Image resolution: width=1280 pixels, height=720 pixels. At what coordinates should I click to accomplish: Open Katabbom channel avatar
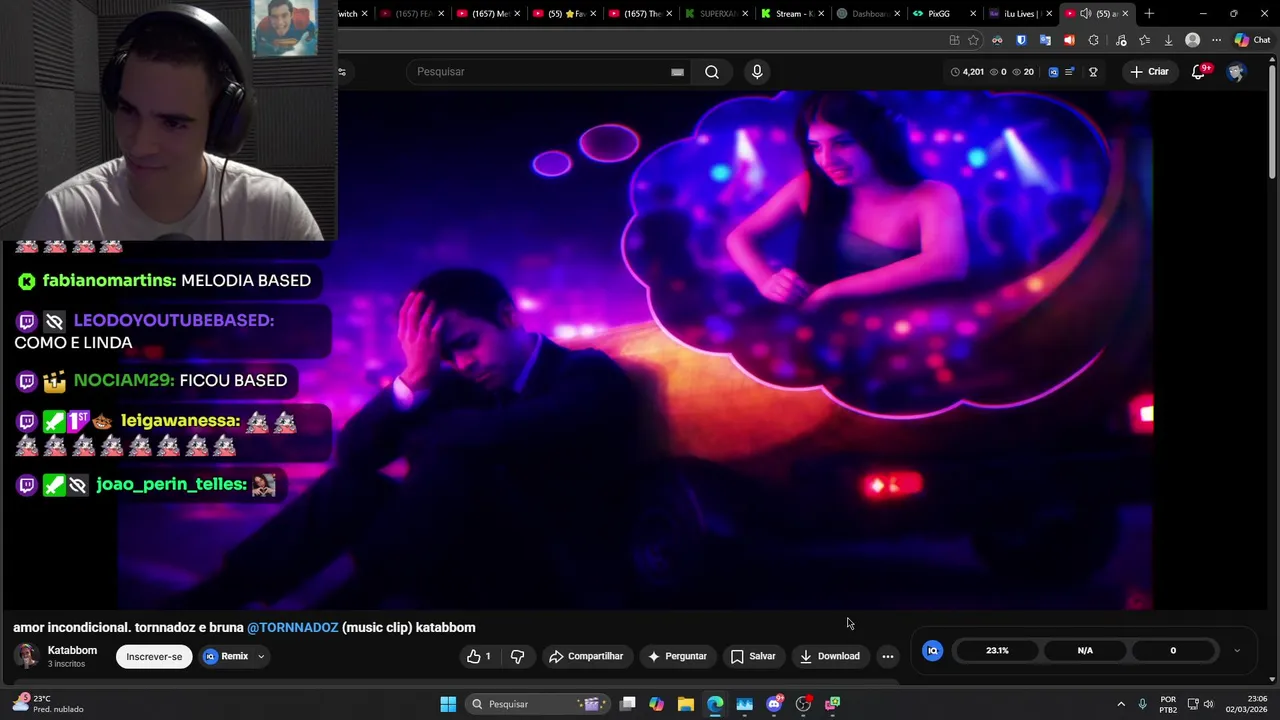pos(26,656)
